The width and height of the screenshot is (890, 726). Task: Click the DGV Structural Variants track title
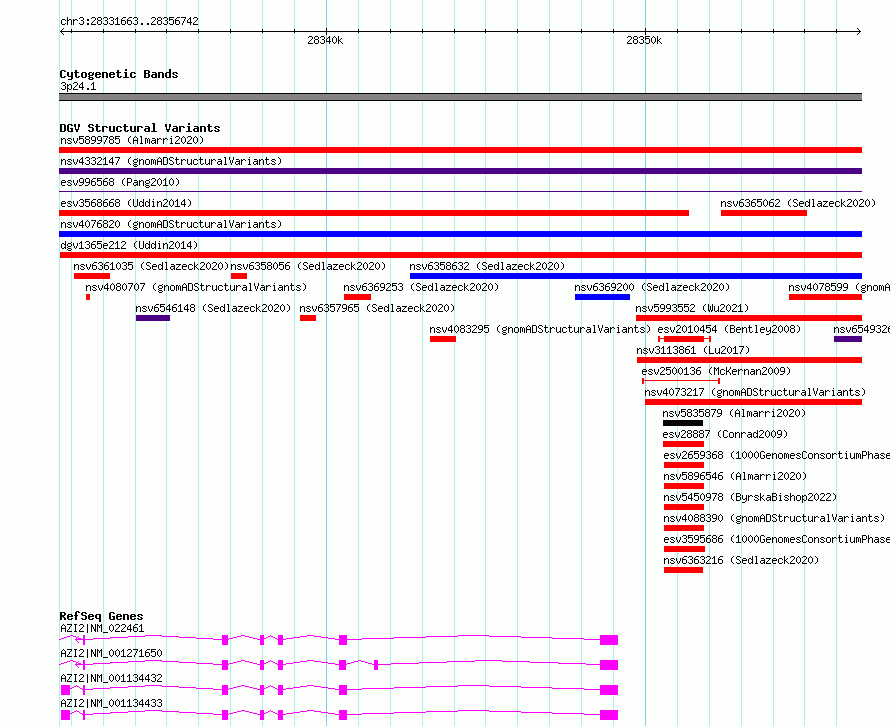click(140, 128)
